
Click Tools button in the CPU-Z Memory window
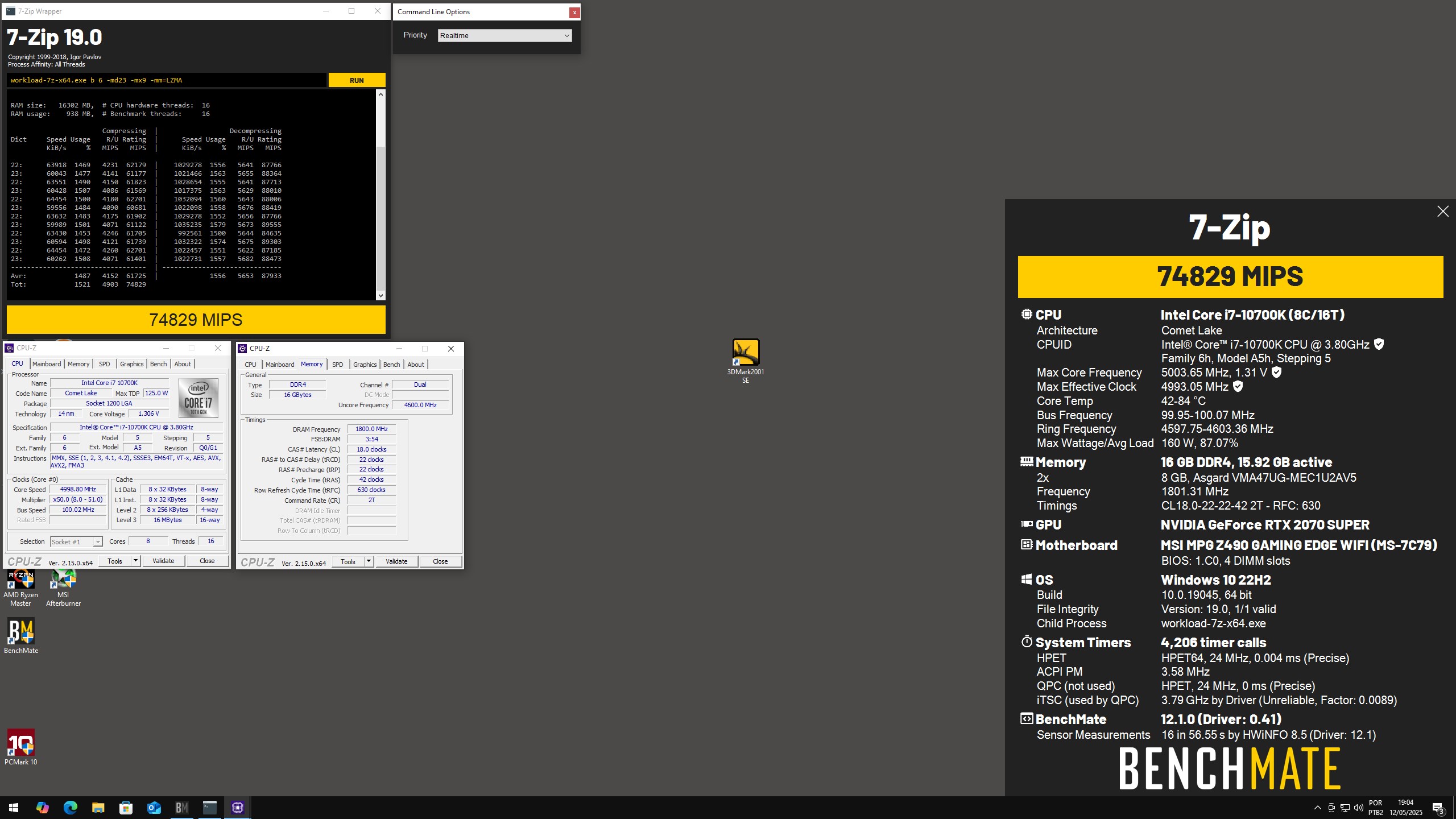click(x=348, y=561)
